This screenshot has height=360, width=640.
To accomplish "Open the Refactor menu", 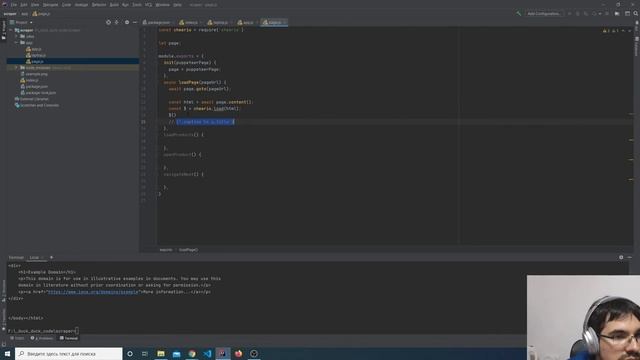I will 99,5.
